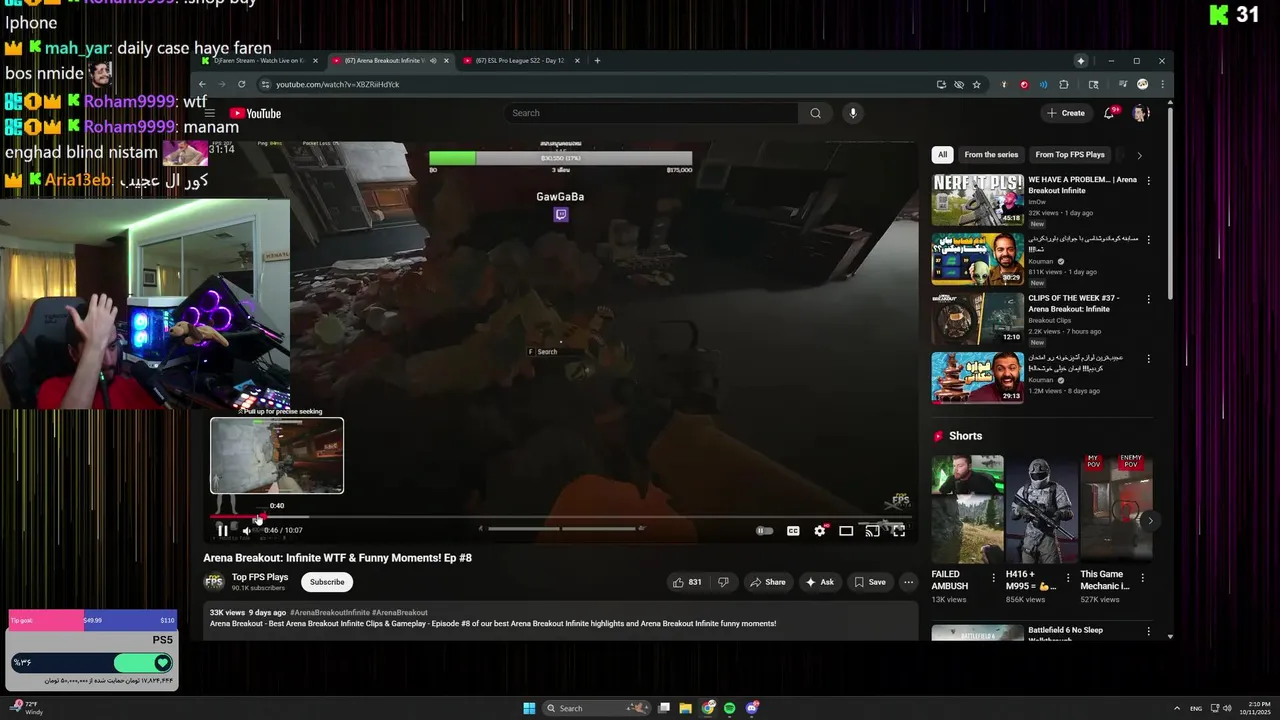Open video settings gear icon
The height and width of the screenshot is (720, 1280).
[x=820, y=531]
